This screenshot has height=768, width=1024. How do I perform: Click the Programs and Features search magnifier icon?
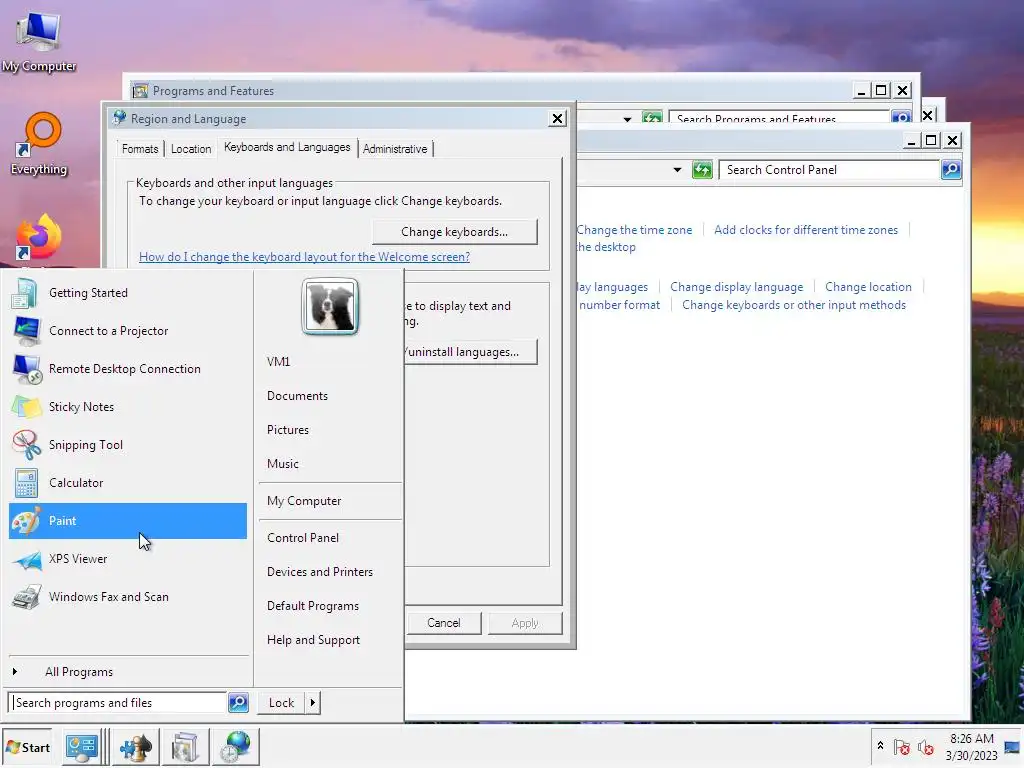tap(901, 118)
